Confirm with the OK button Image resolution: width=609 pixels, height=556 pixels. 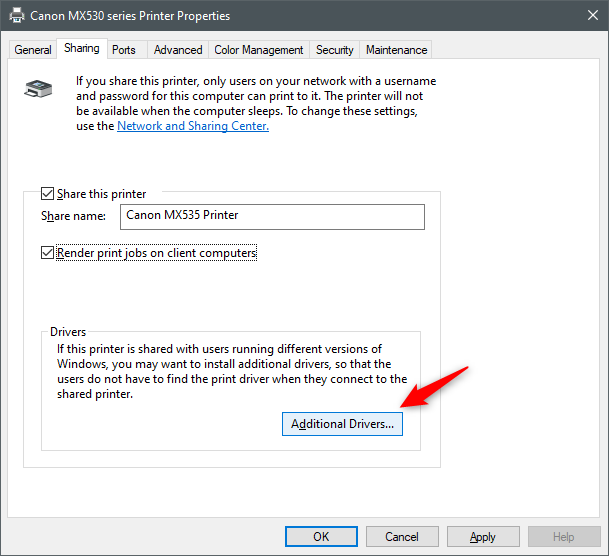321,537
